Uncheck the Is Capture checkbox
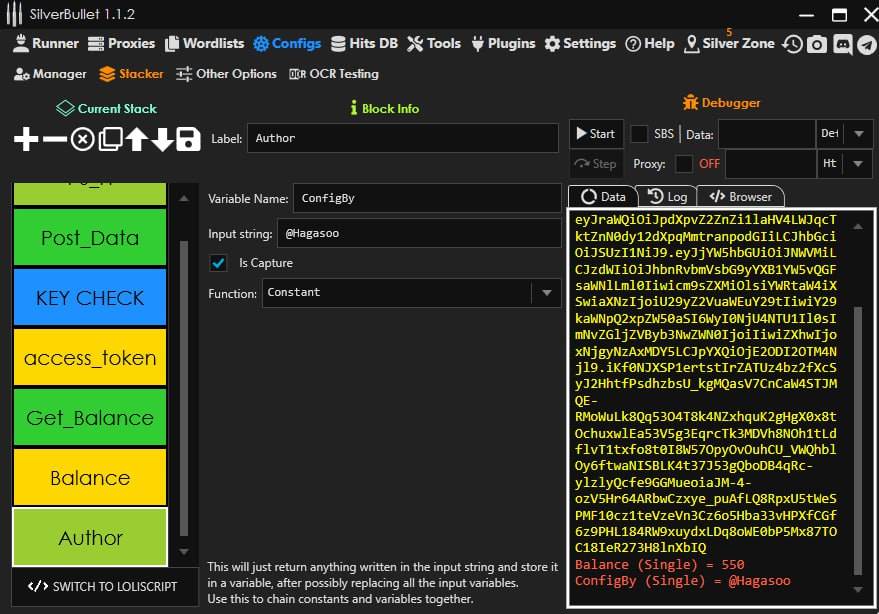Viewport: 879px width, 614px height. coord(218,263)
